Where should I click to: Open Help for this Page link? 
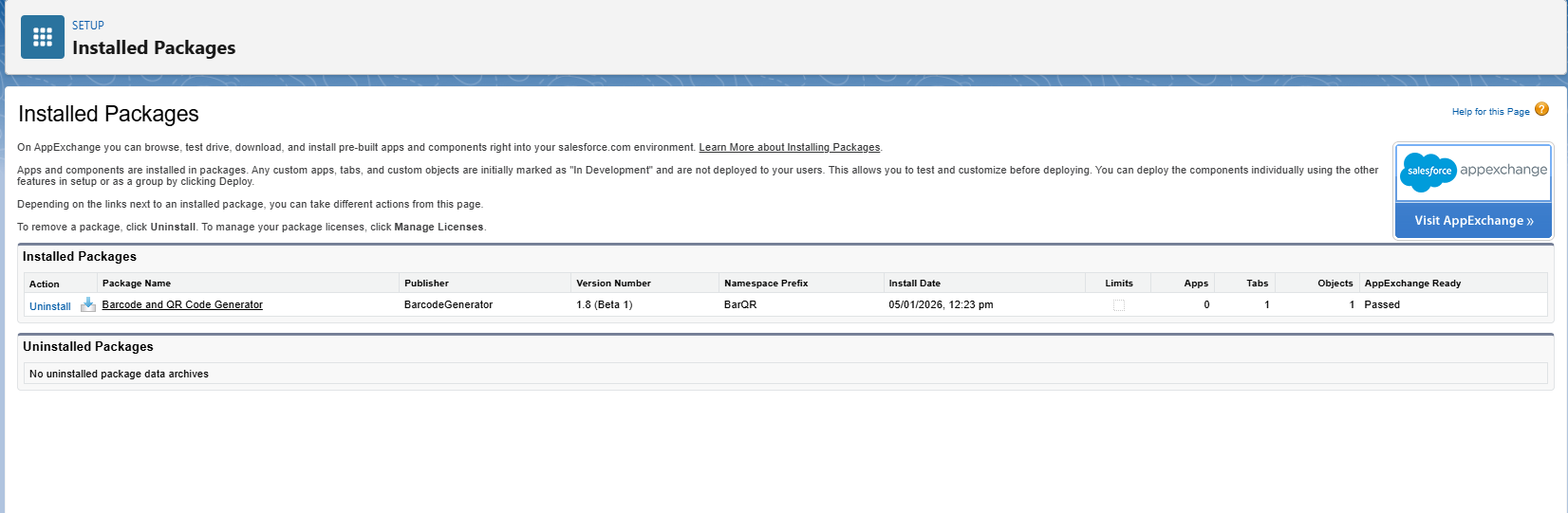(1490, 112)
